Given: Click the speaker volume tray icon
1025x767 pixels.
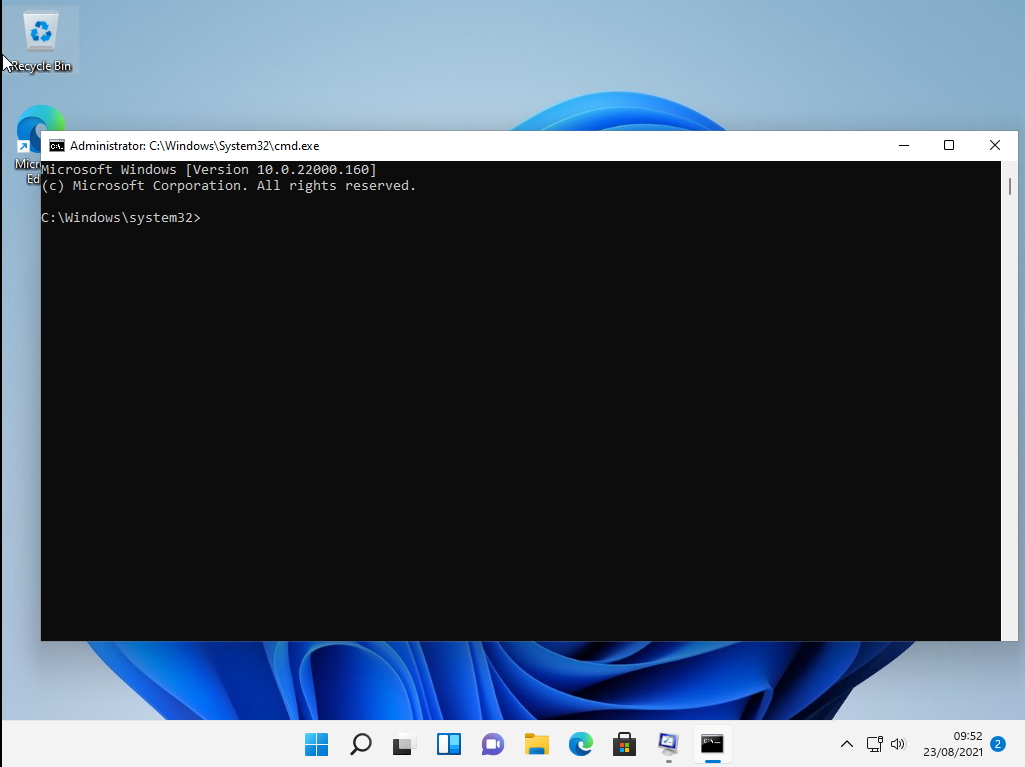Looking at the screenshot, I should pos(897,744).
